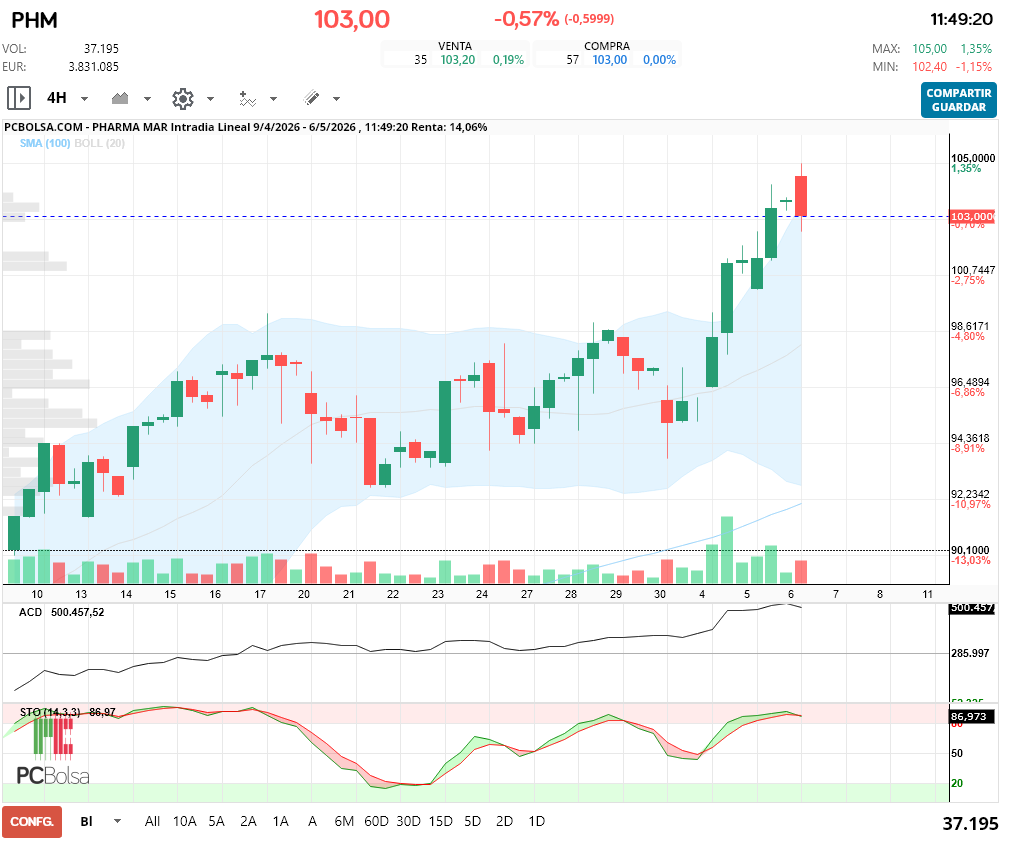The height and width of the screenshot is (843, 1012).
Task: Click the VENTA price 103,20
Action: tap(458, 60)
